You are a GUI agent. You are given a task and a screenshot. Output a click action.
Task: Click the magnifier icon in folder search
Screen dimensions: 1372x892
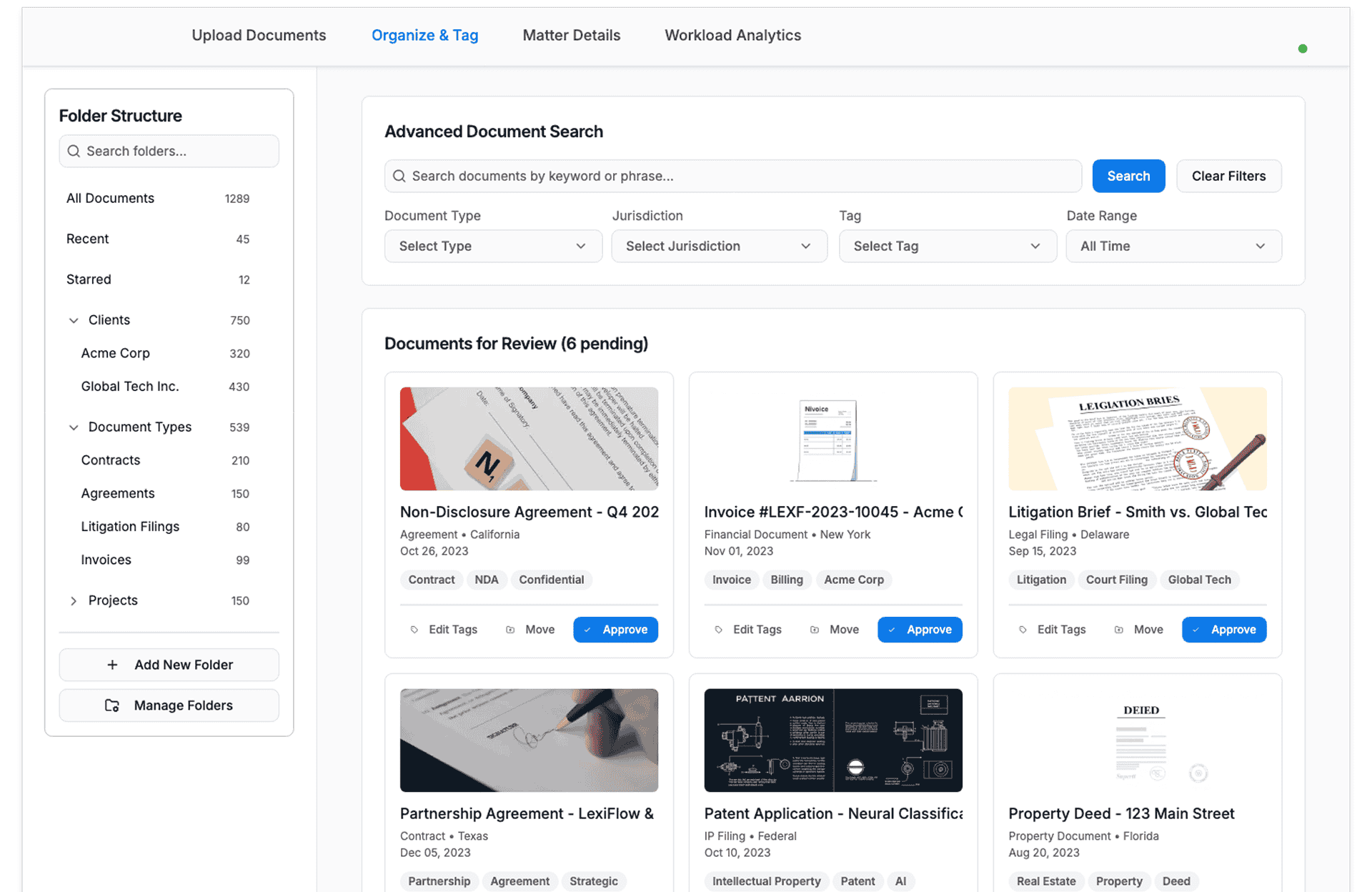click(74, 151)
